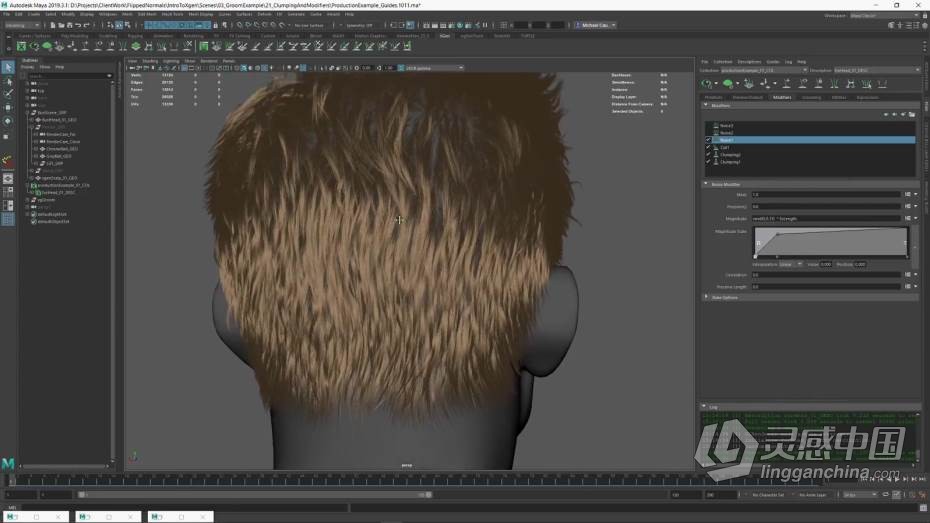Click the Magnitude expression input field
This screenshot has width=930, height=523.
(x=825, y=218)
